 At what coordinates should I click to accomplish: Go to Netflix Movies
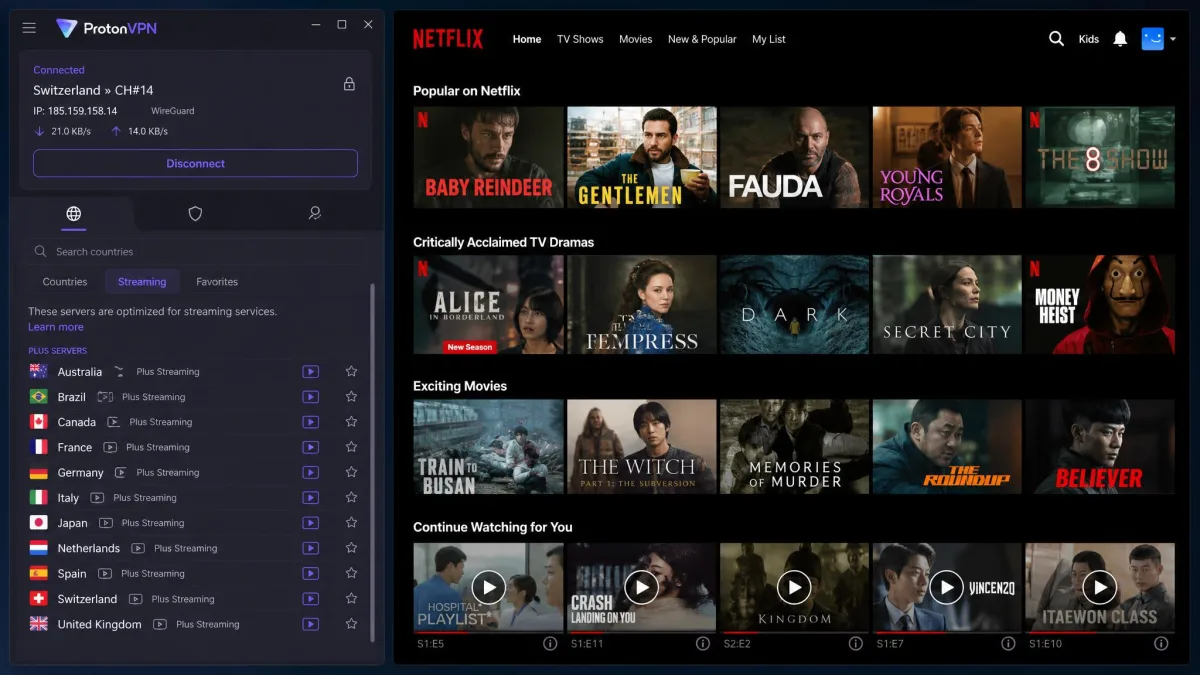(635, 39)
